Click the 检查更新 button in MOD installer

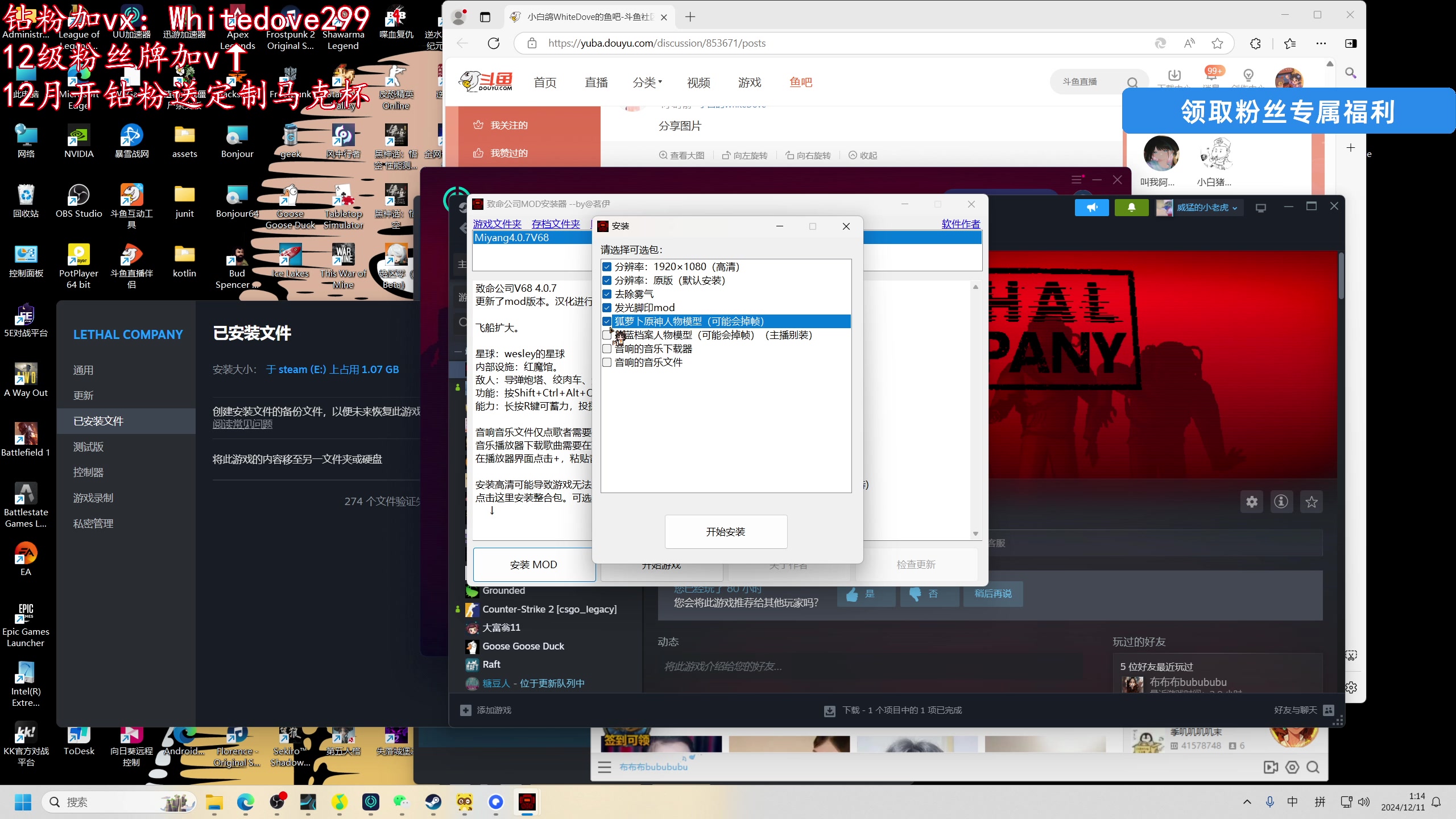(916, 565)
